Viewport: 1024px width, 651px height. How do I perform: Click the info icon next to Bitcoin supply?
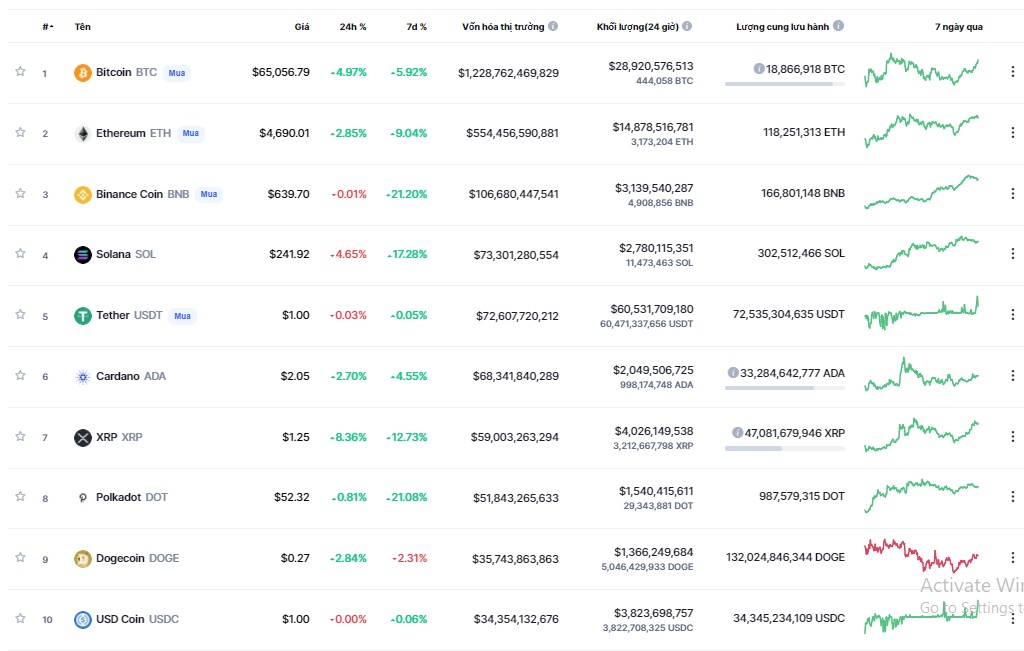(x=759, y=69)
